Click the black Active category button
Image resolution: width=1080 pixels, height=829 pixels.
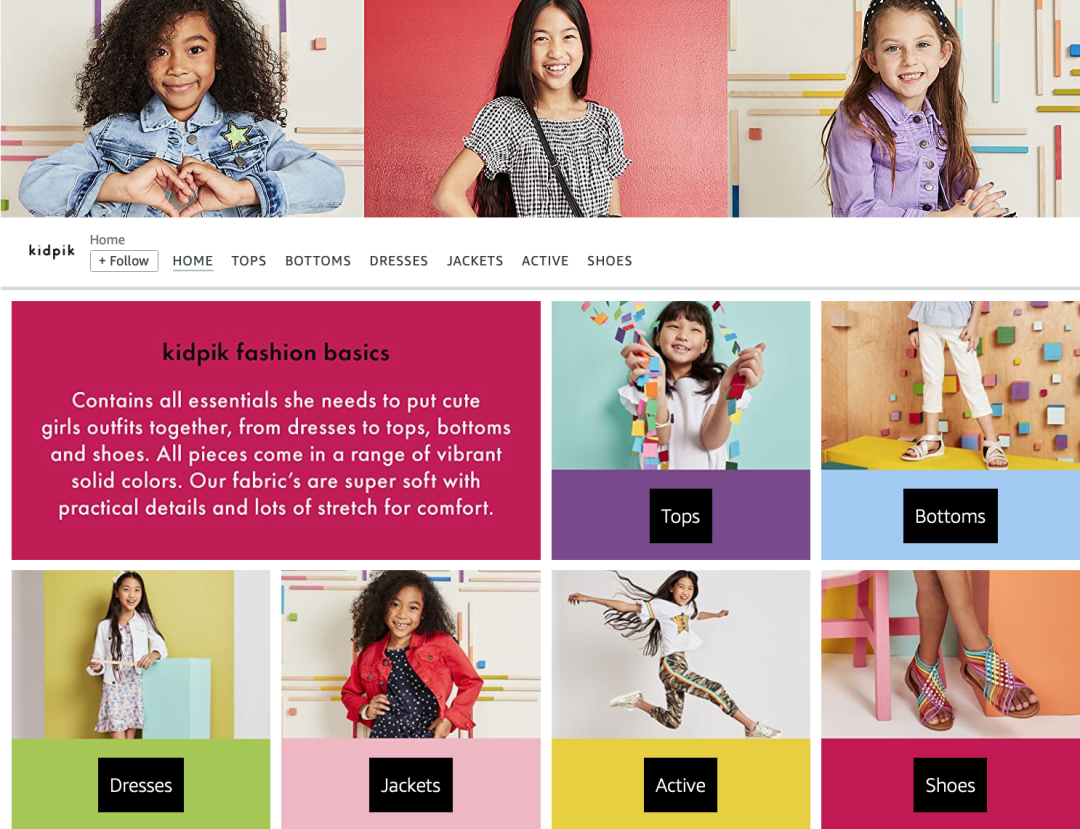pos(681,785)
